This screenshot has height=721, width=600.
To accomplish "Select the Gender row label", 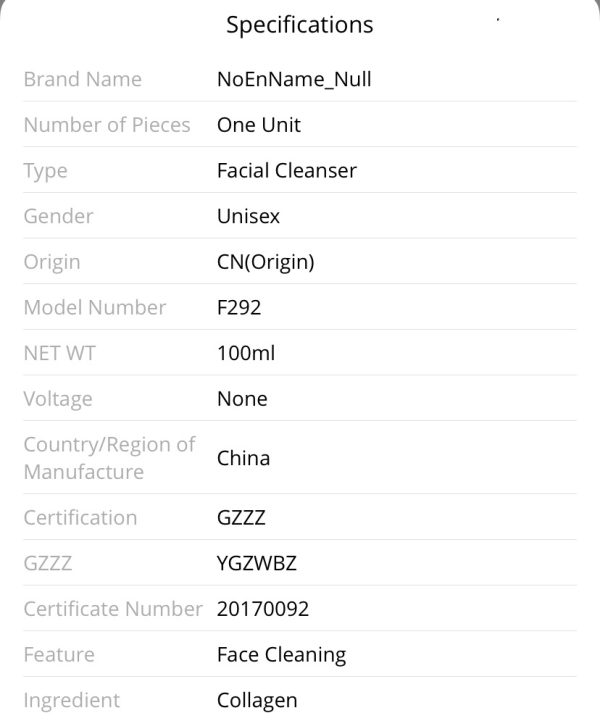I will point(58,216).
